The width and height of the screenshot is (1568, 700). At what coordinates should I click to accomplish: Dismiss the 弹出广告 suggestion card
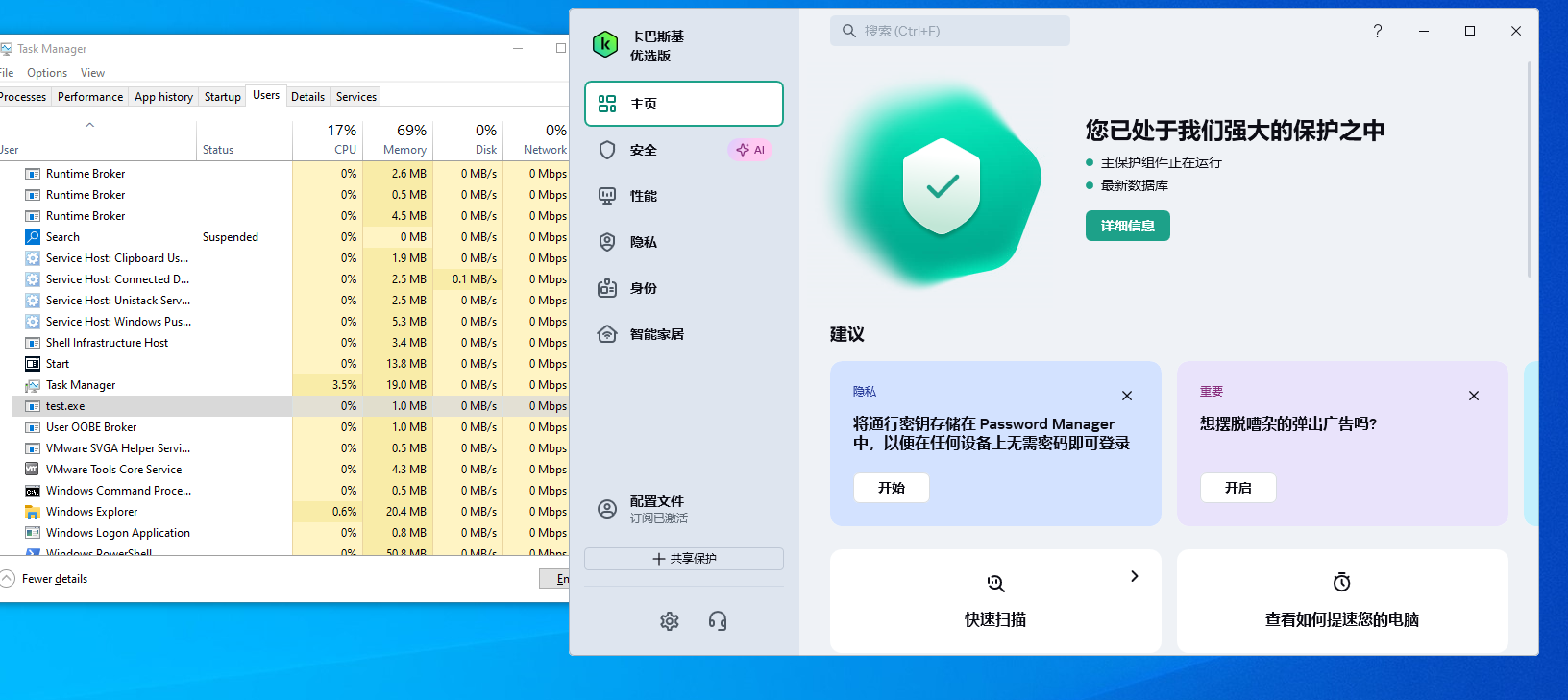[x=1474, y=396]
